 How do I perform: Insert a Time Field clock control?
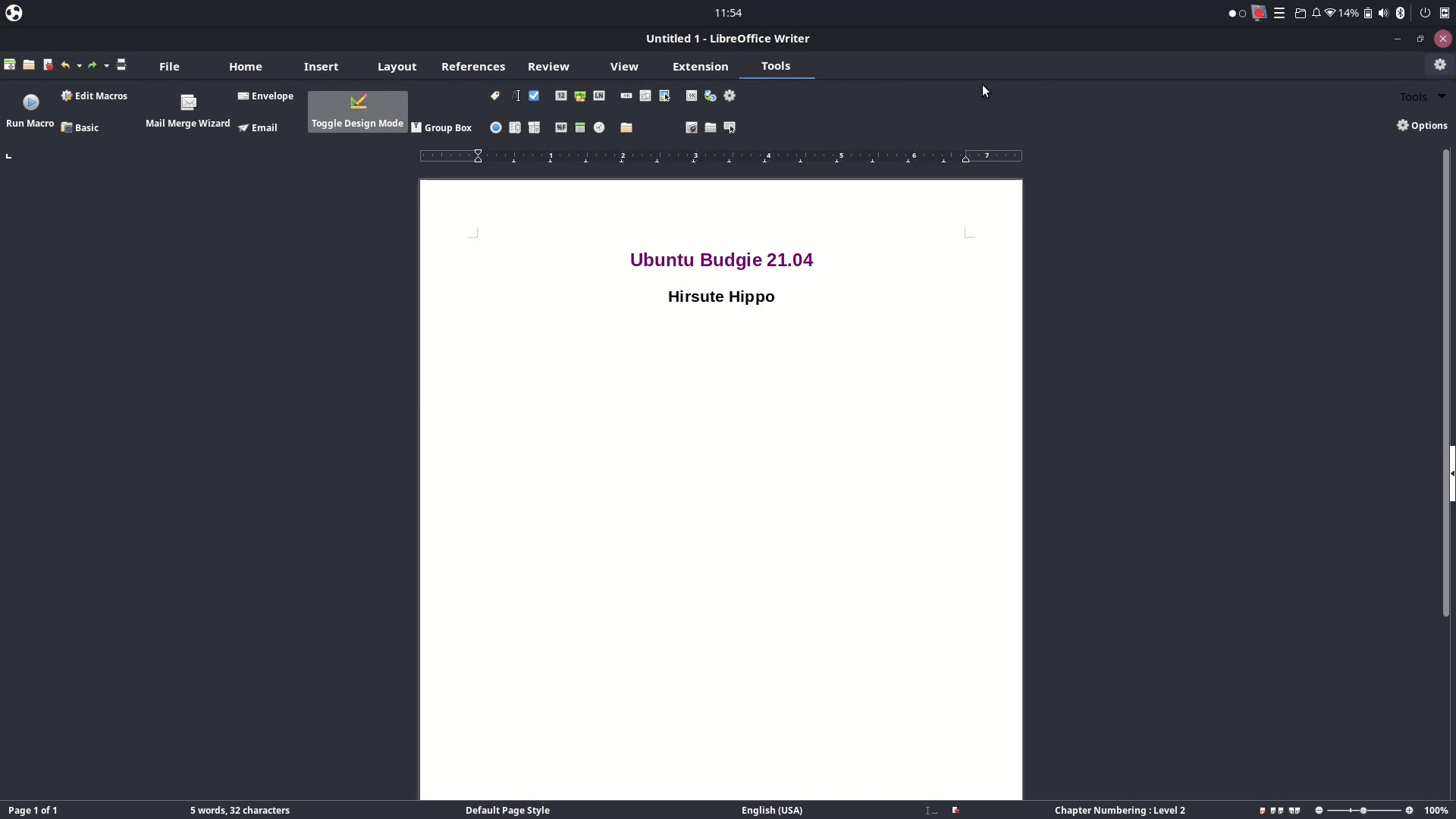pos(599,127)
